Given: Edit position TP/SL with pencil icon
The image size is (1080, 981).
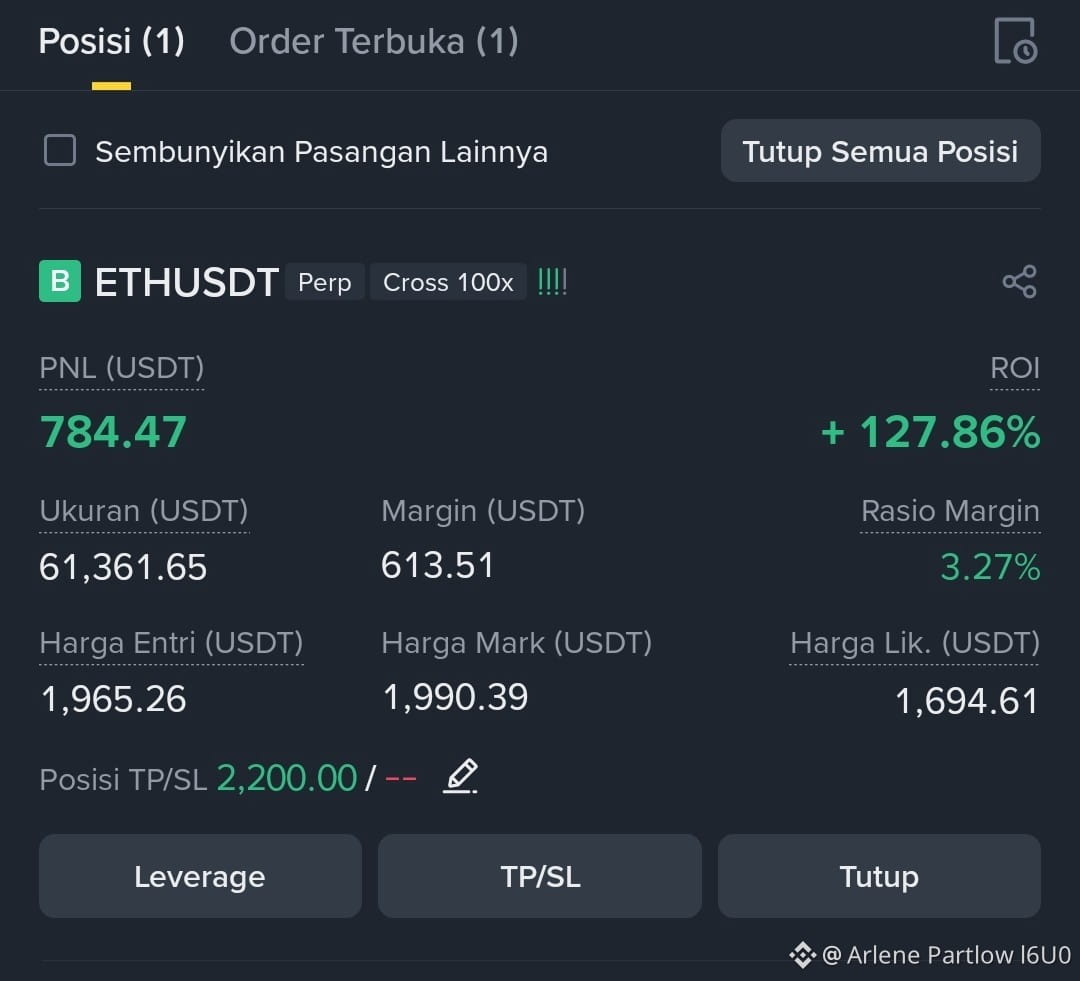Looking at the screenshot, I should click(x=460, y=776).
